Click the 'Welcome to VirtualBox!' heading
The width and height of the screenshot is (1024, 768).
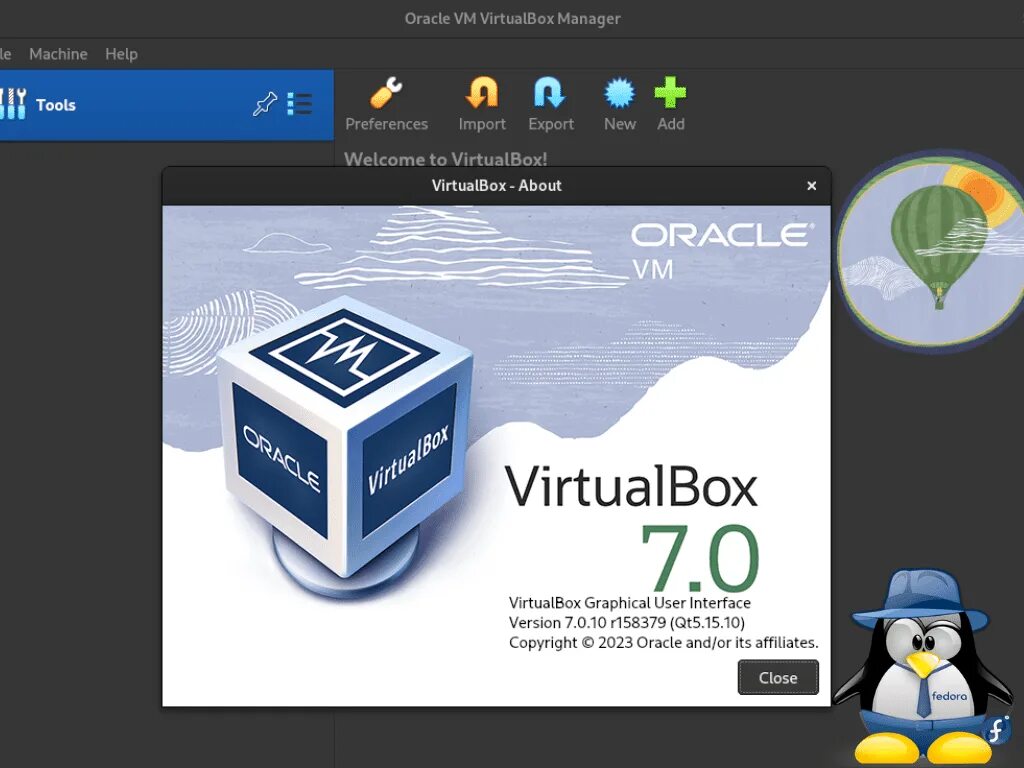[x=446, y=159]
